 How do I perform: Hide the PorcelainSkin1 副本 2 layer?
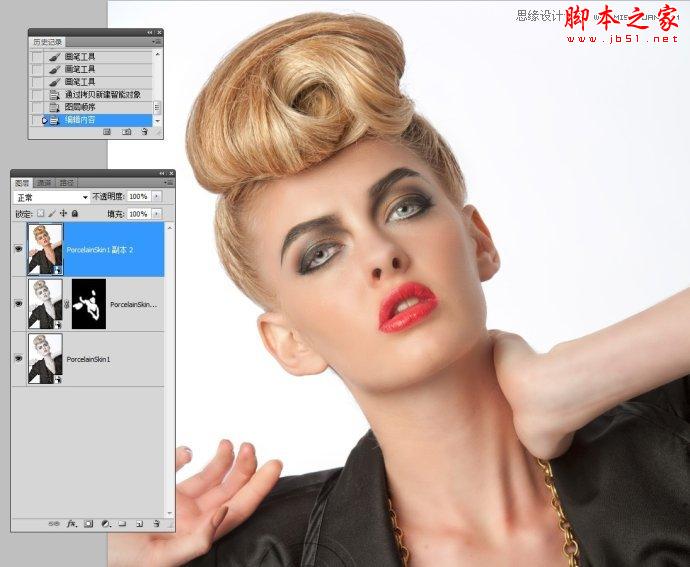(18, 249)
